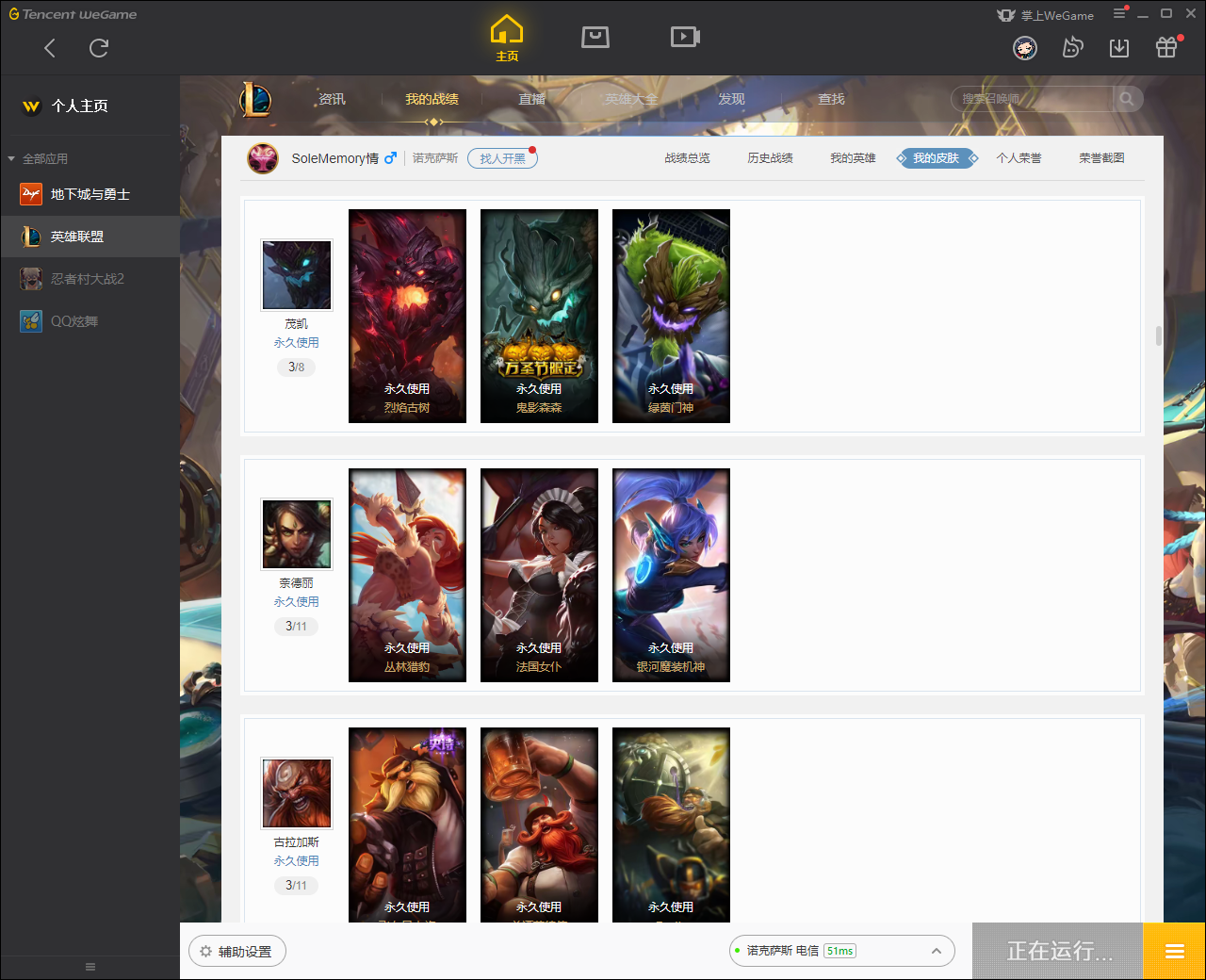Open the hamburger main menu icon in title bar

pos(1119,14)
